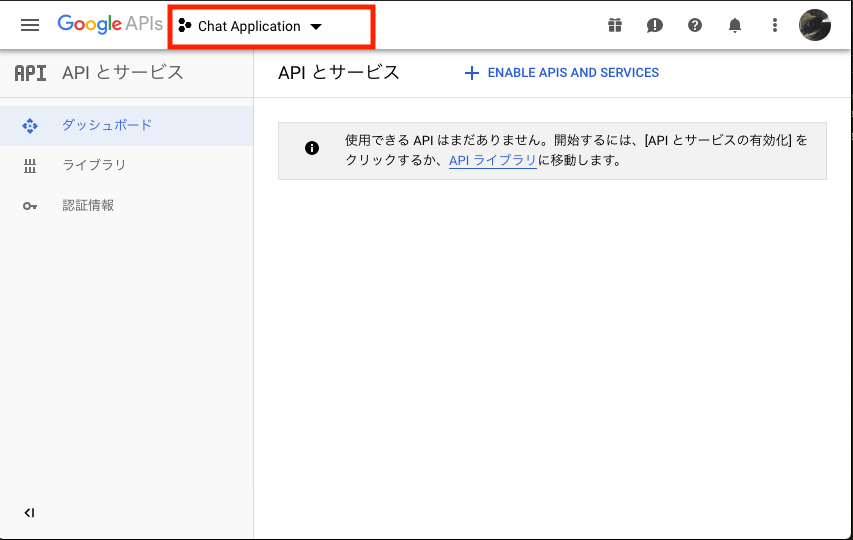Select ダッシュボード in the sidebar
The width and height of the screenshot is (853, 540).
pos(126,126)
